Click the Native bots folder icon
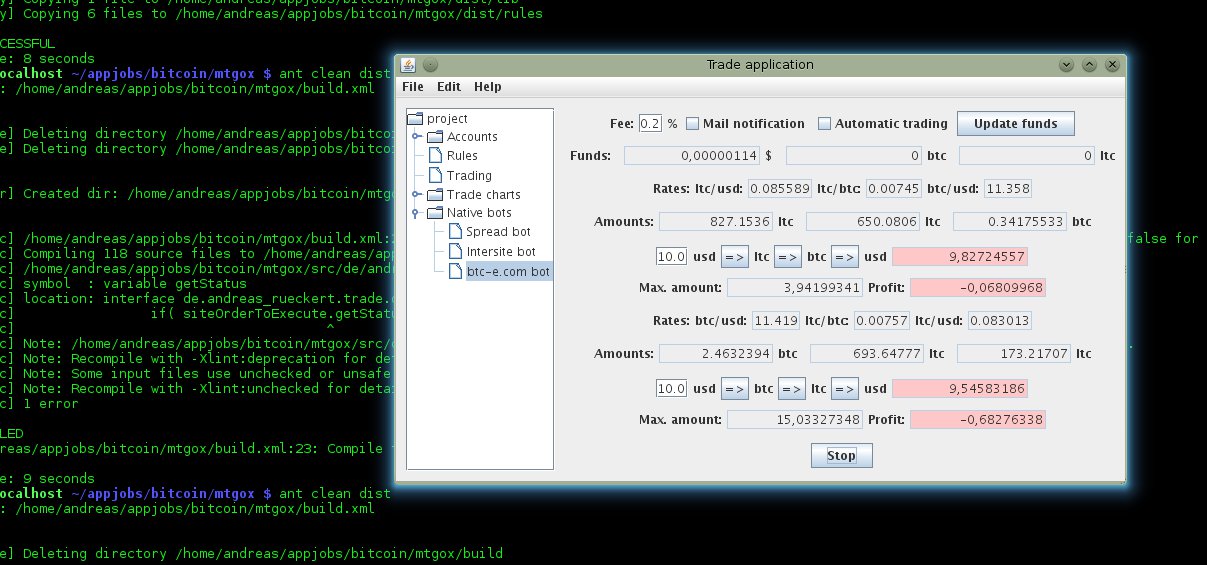 [435, 213]
